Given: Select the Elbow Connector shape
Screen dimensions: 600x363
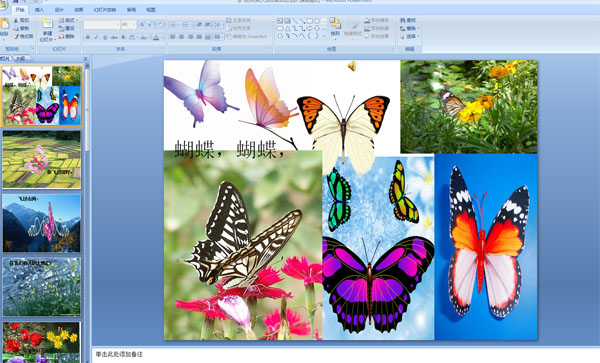Looking at the screenshot, I should pos(295,28).
